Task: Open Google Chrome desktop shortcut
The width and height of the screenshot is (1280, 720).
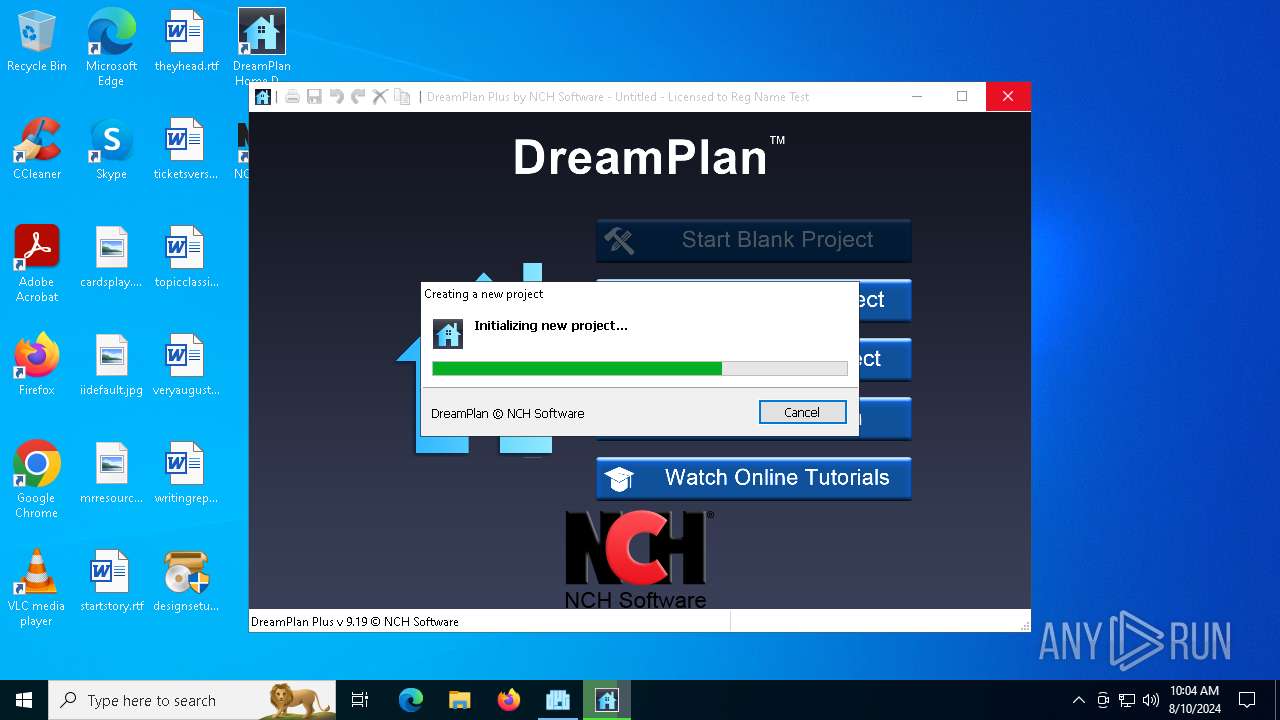Action: (37, 480)
